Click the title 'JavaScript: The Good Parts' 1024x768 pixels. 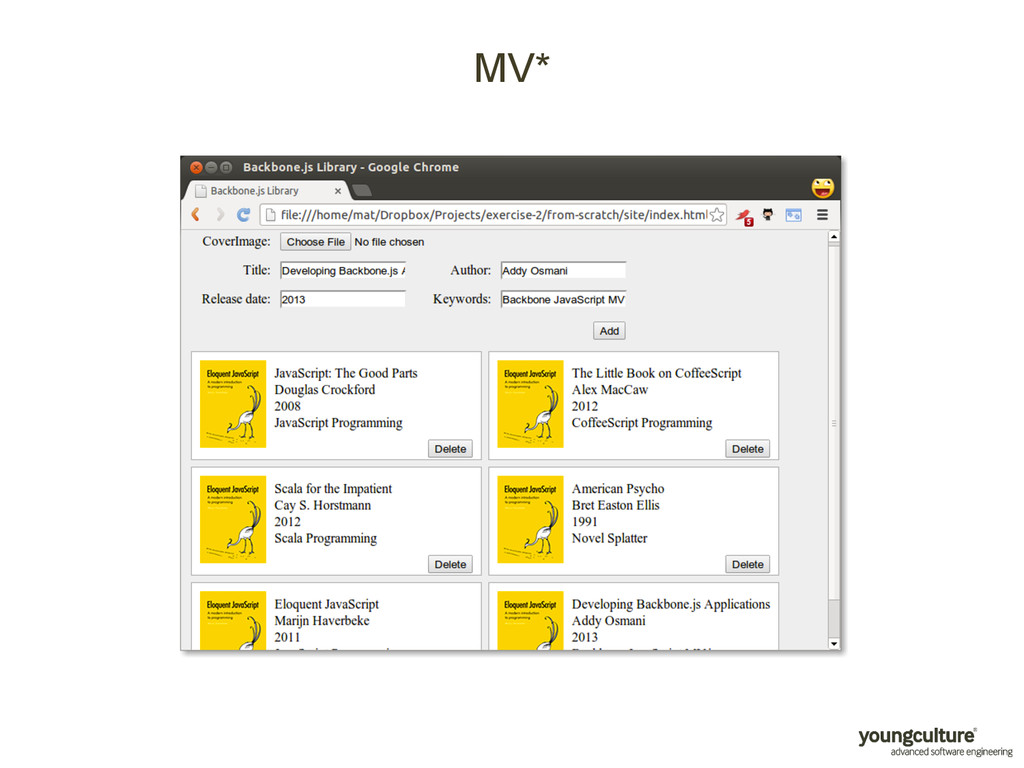pos(346,374)
